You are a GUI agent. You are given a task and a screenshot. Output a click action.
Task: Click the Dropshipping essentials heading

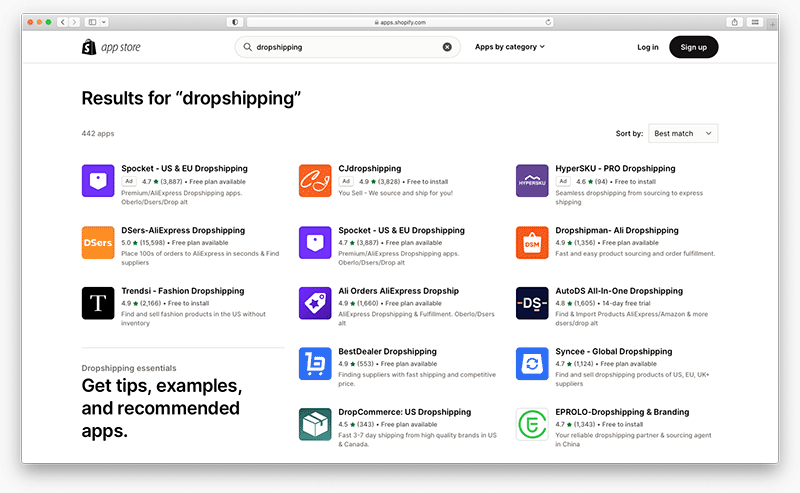tap(129, 368)
